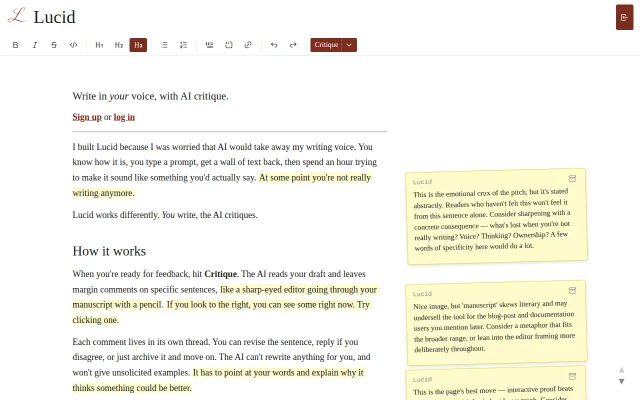Image resolution: width=640 pixels, height=400 pixels.
Task: Apply Heading 1 style
Action: (x=99, y=45)
